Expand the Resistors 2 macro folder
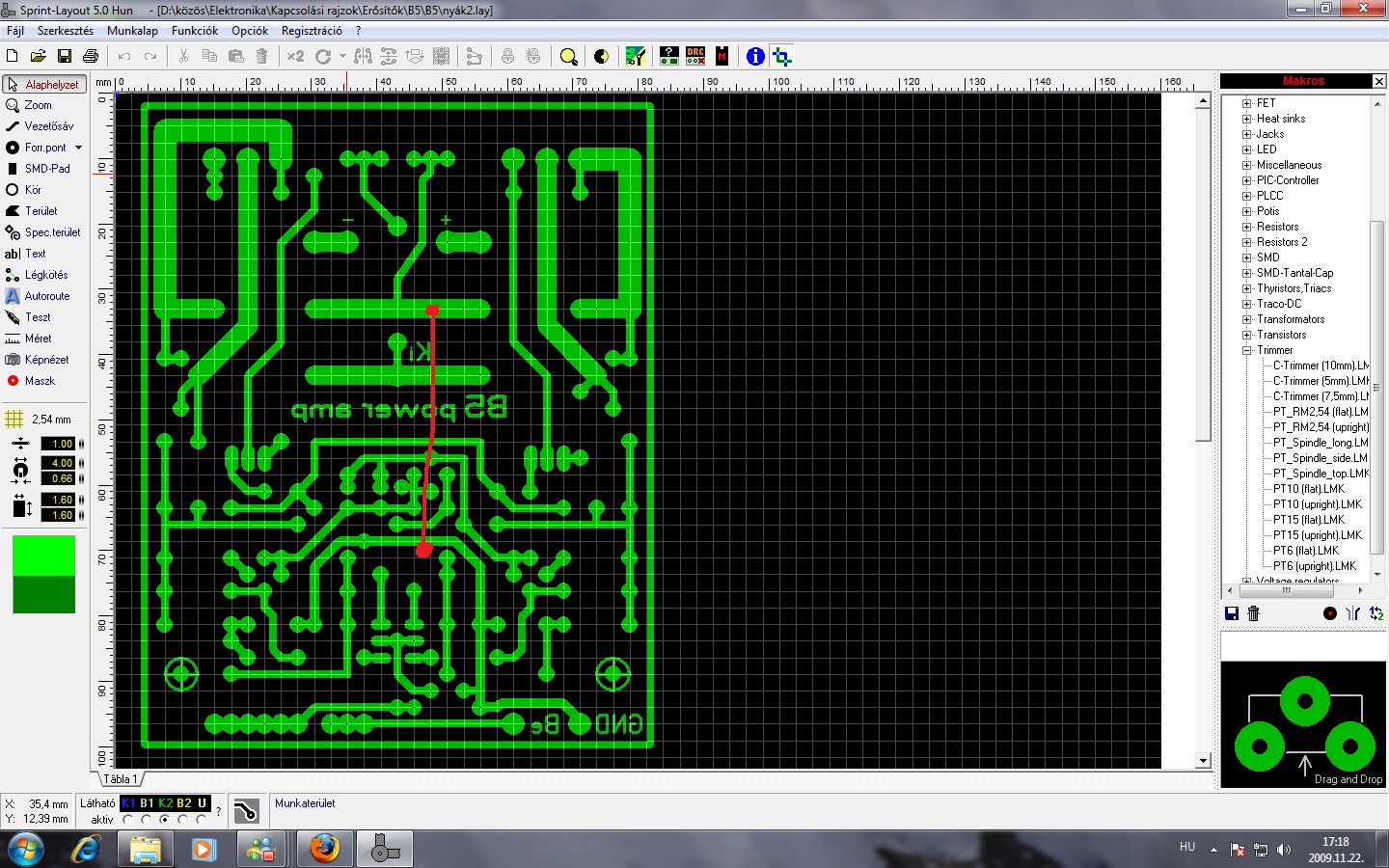This screenshot has height=868, width=1389. [1246, 242]
